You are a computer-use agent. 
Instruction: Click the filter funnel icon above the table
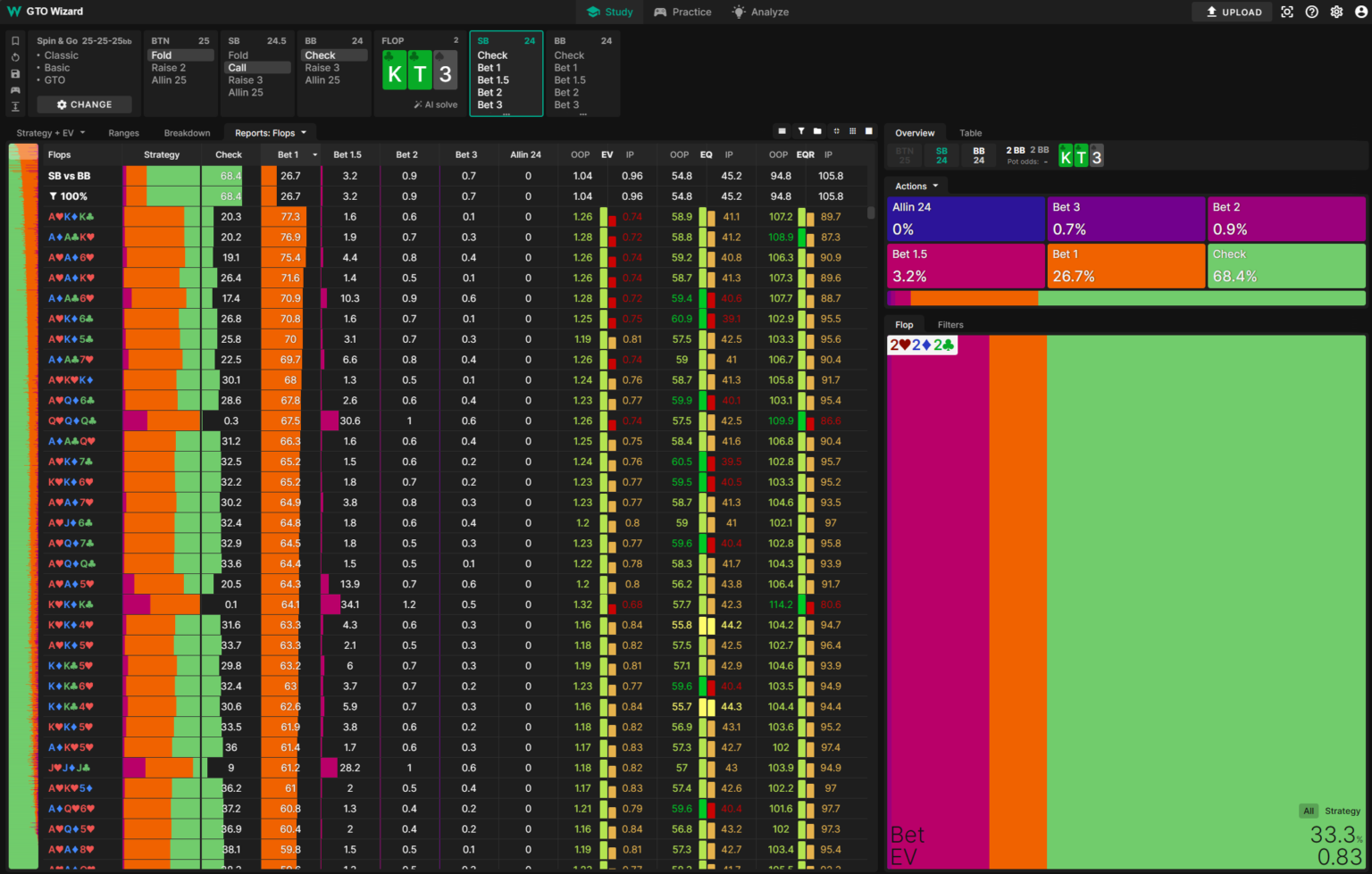click(x=801, y=131)
